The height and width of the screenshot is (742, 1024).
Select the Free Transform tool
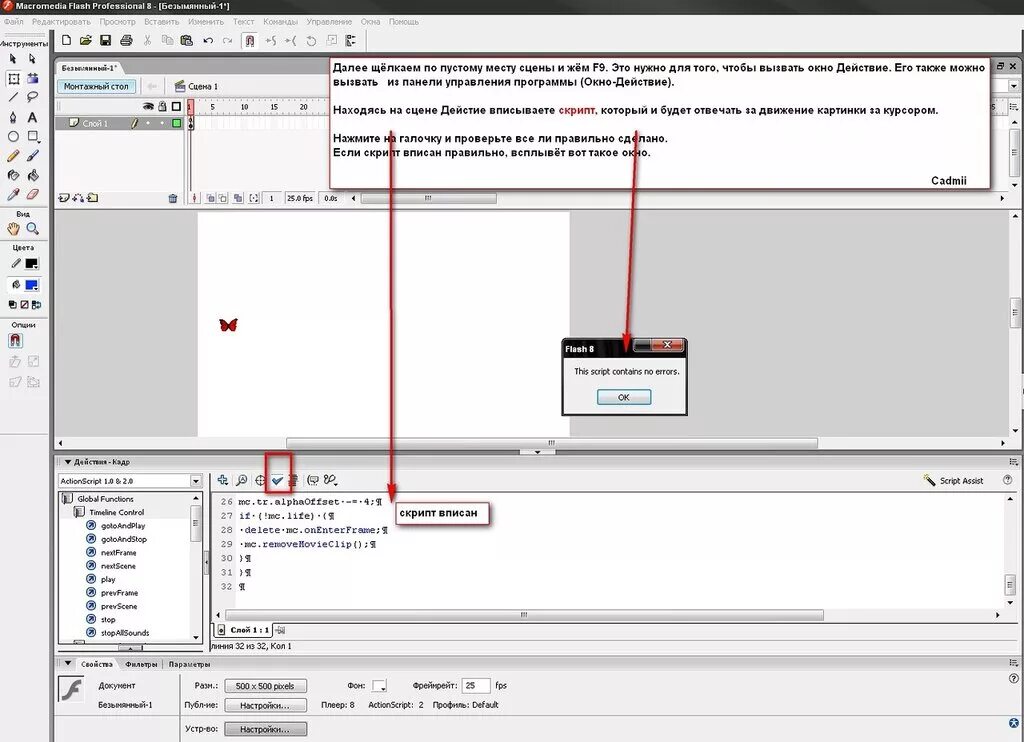click(13, 78)
